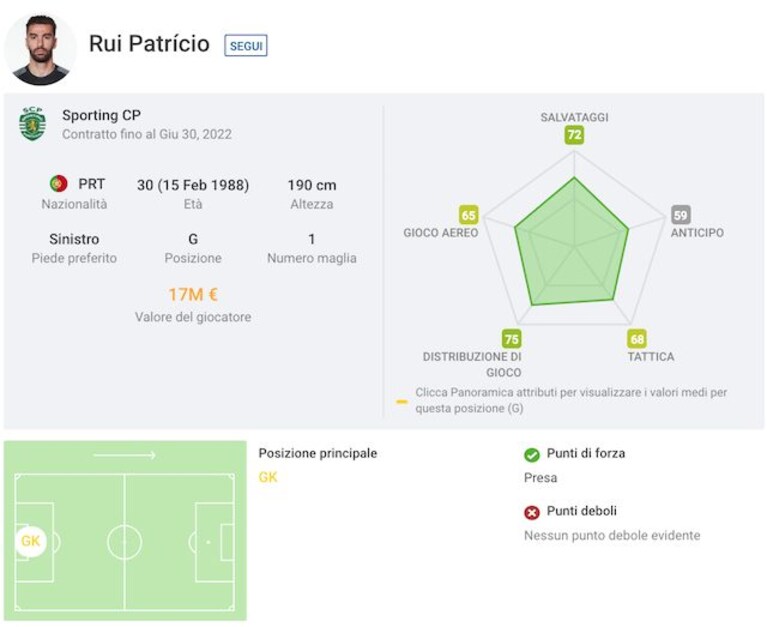Select the Gioco Aereo 65 badge
The image size is (767, 627).
[x=469, y=215]
